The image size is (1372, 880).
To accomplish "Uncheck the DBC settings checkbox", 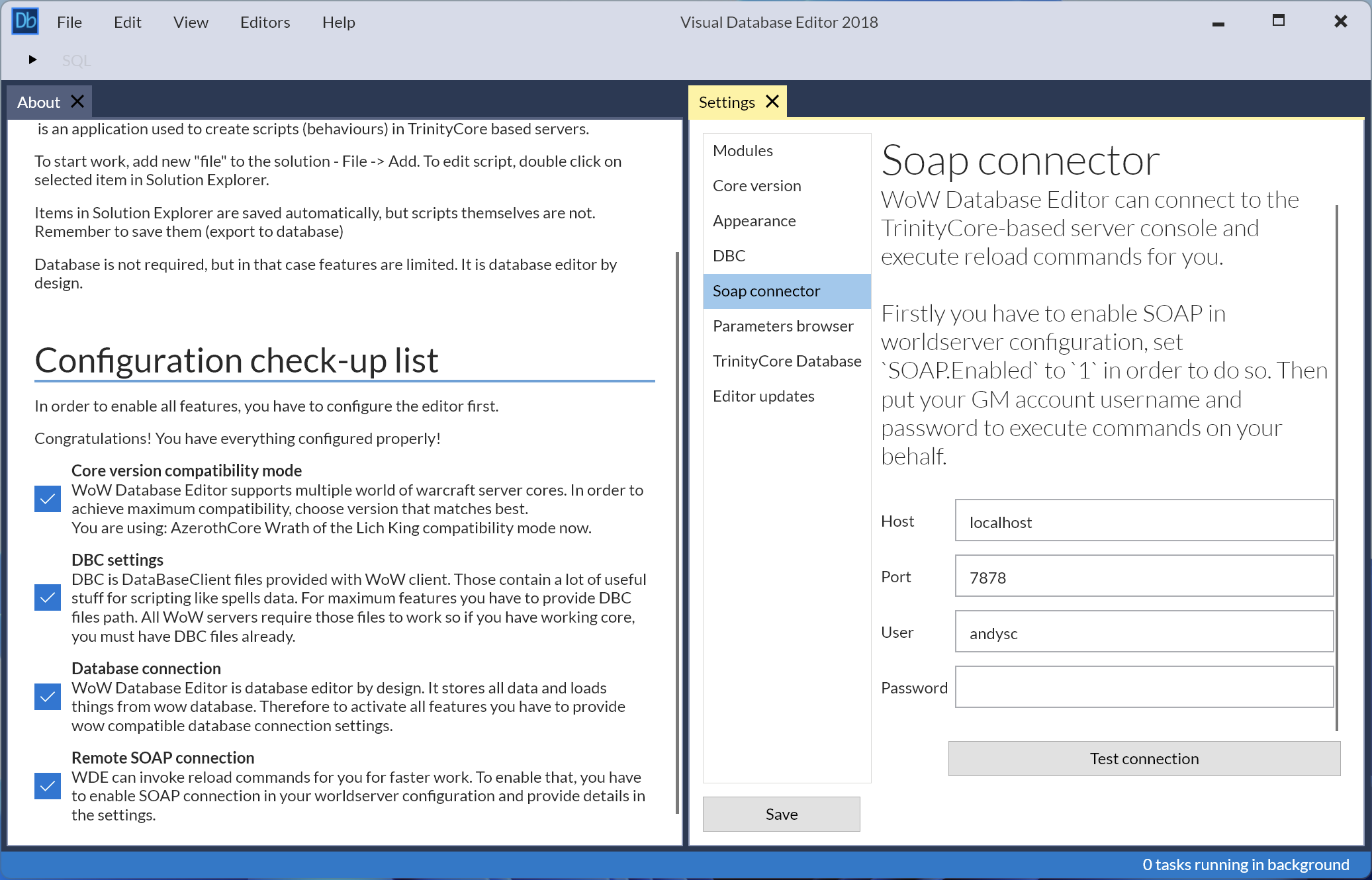I will pos(47,598).
